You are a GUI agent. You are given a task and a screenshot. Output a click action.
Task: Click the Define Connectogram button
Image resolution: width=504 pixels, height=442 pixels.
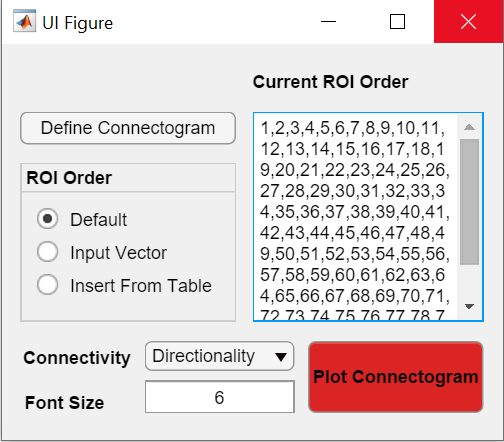pyautogui.click(x=128, y=128)
